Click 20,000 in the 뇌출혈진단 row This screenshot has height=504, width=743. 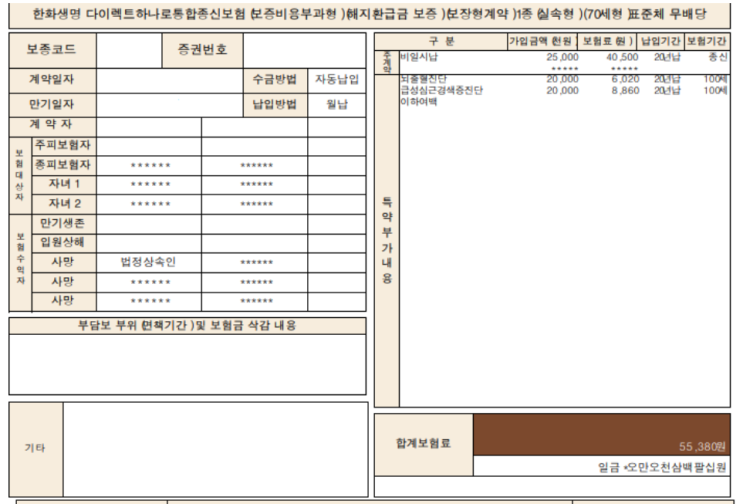tap(562, 79)
